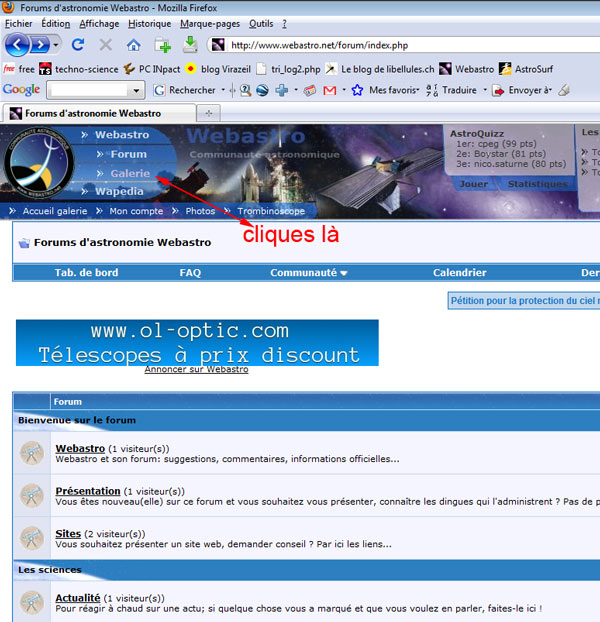Open the techno-science bookmark

pos(79,69)
